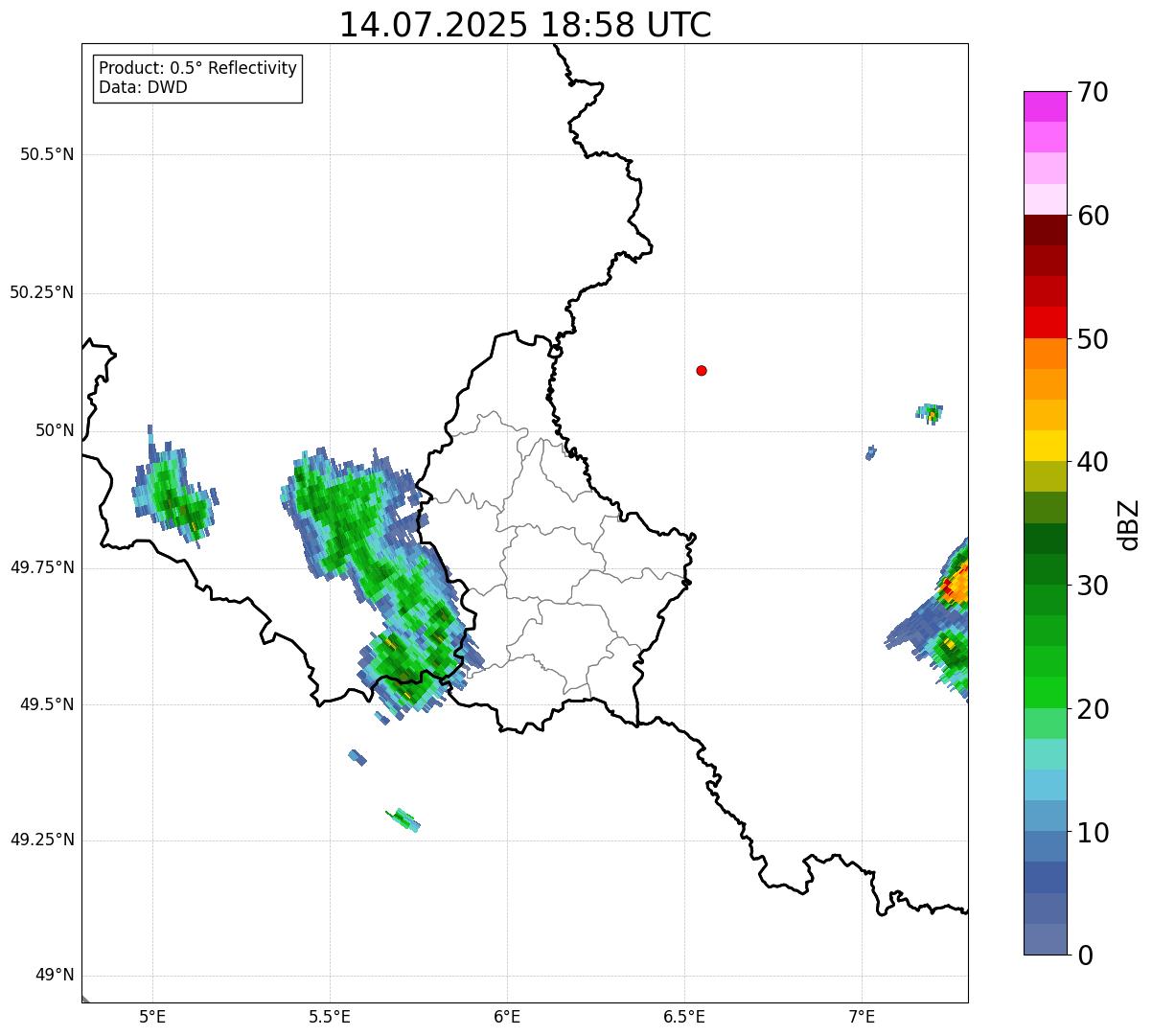Click the latitude label 49.75°N
The width and height of the screenshot is (1152, 1036).
click(41, 567)
